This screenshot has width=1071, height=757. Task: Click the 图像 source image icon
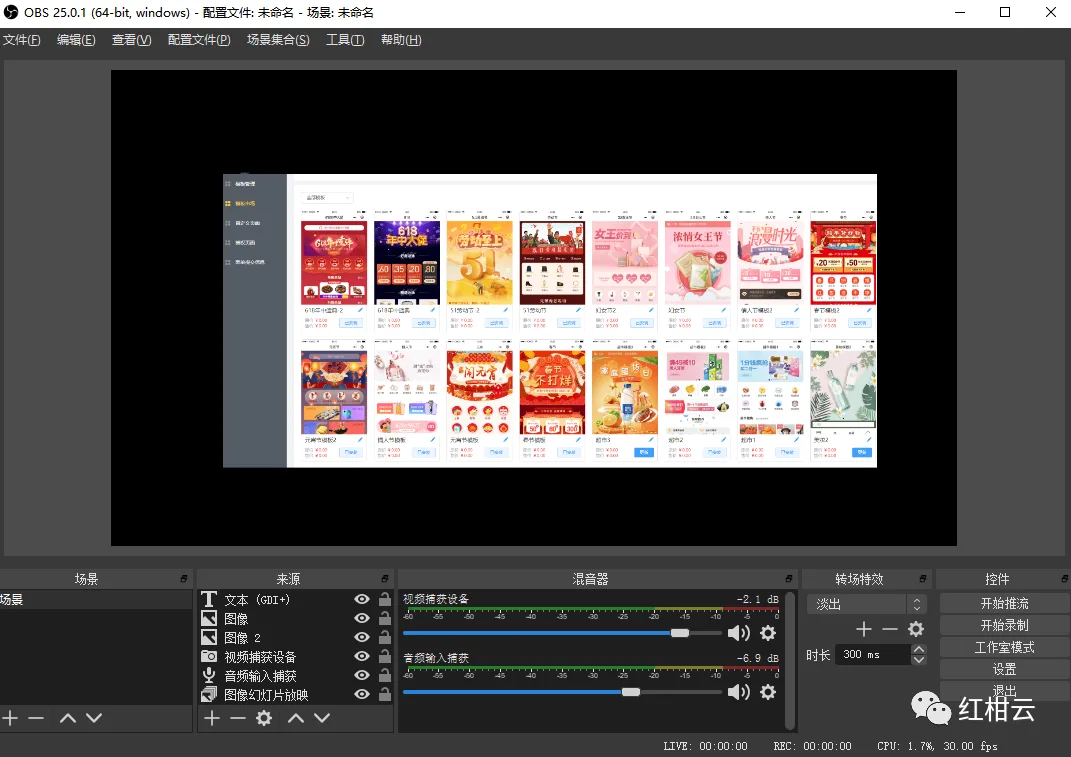click(209, 618)
